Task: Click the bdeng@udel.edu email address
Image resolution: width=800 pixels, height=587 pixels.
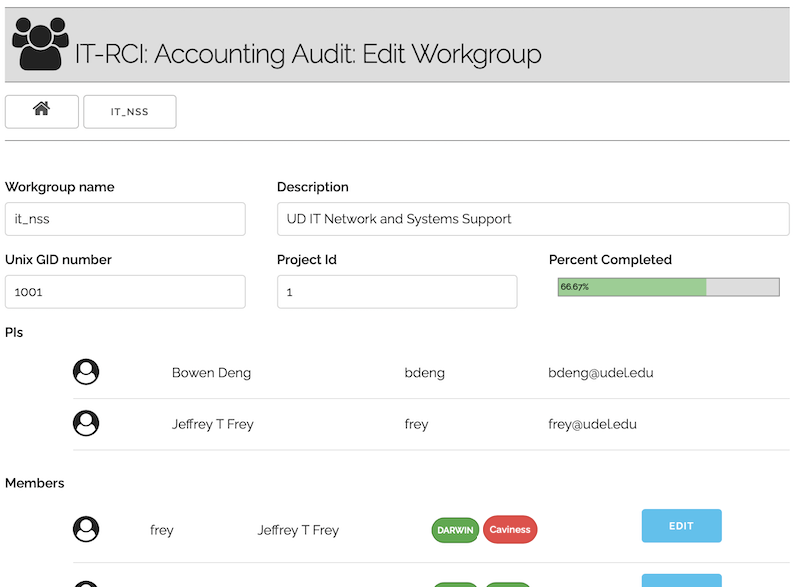Action: (x=600, y=373)
